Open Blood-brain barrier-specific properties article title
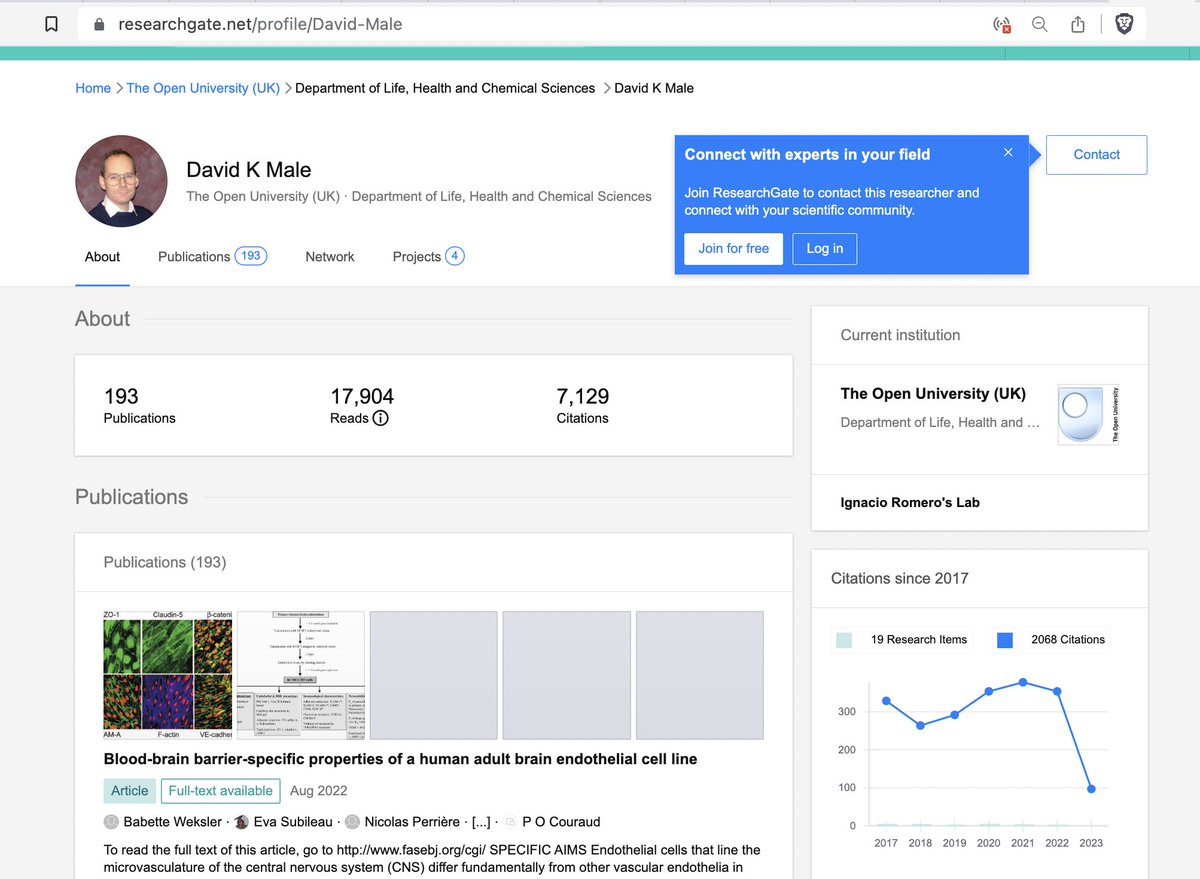1200x879 pixels. (401, 759)
